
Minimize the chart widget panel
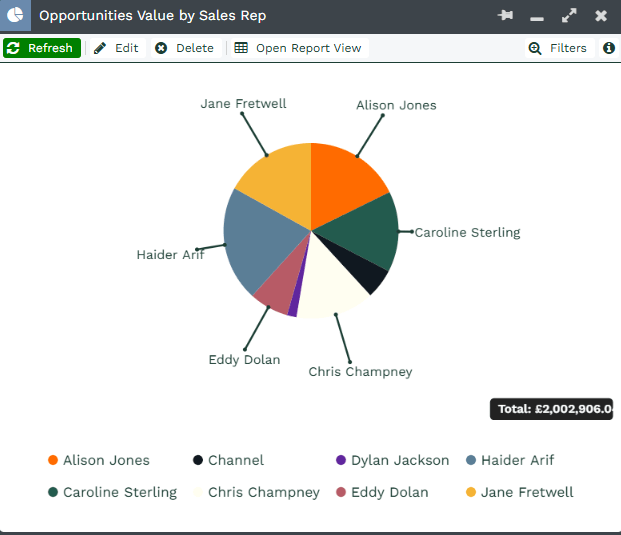pos(537,17)
